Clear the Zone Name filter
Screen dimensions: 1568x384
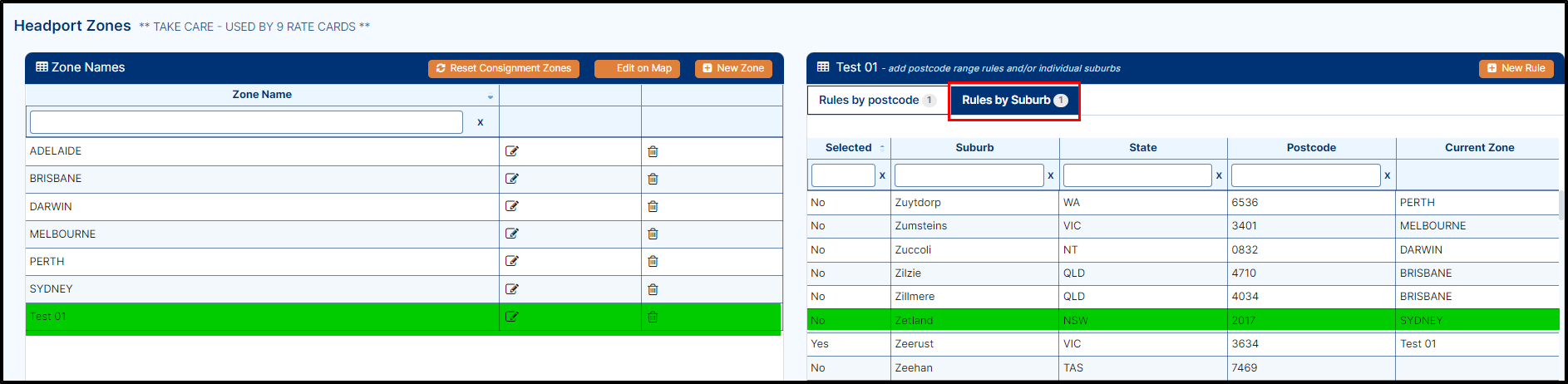tap(480, 122)
